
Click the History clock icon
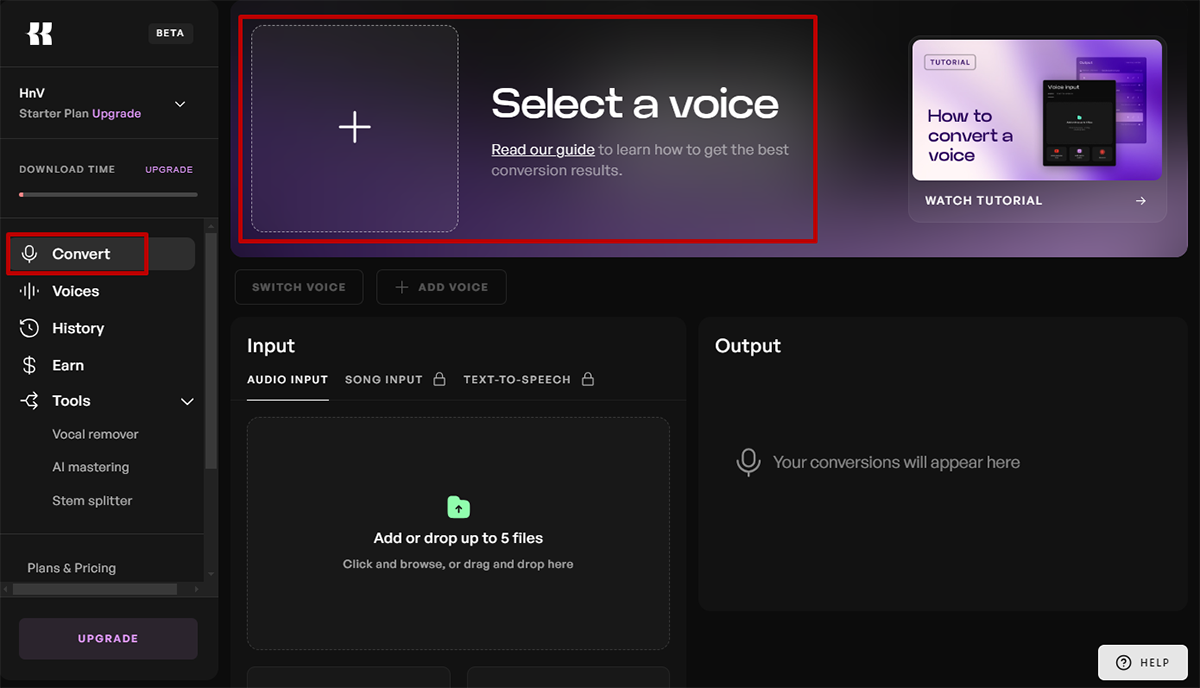tap(30, 328)
